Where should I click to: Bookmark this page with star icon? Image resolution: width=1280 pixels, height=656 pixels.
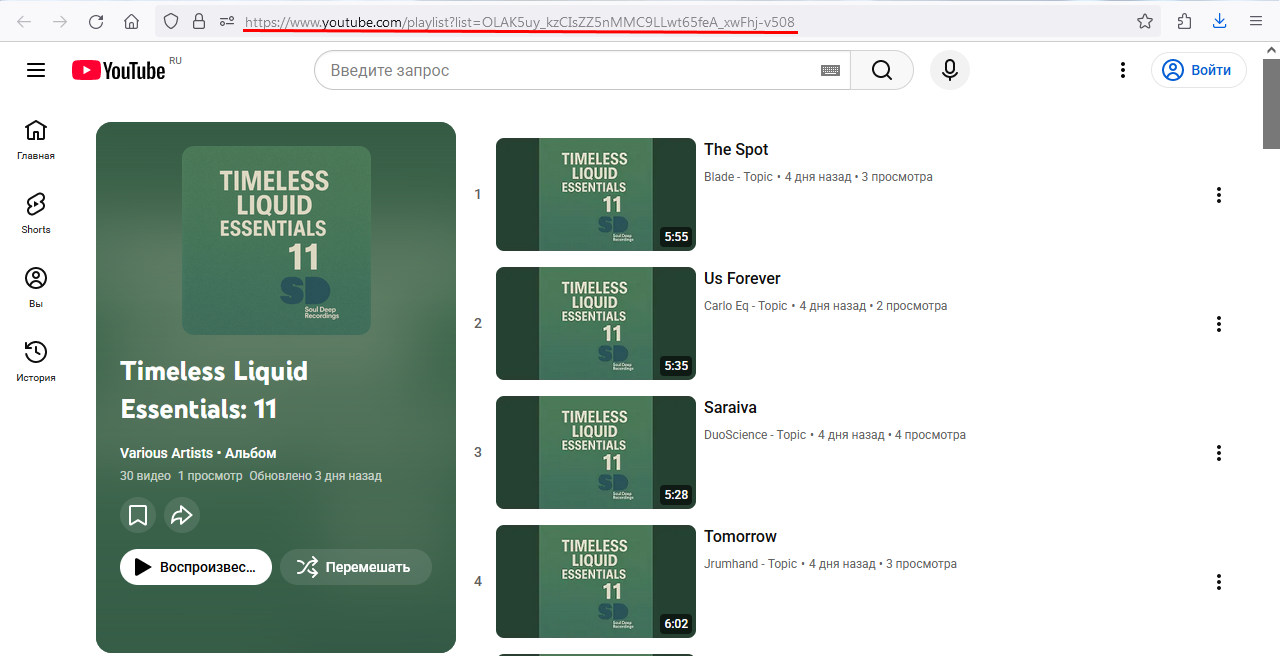(x=1145, y=21)
